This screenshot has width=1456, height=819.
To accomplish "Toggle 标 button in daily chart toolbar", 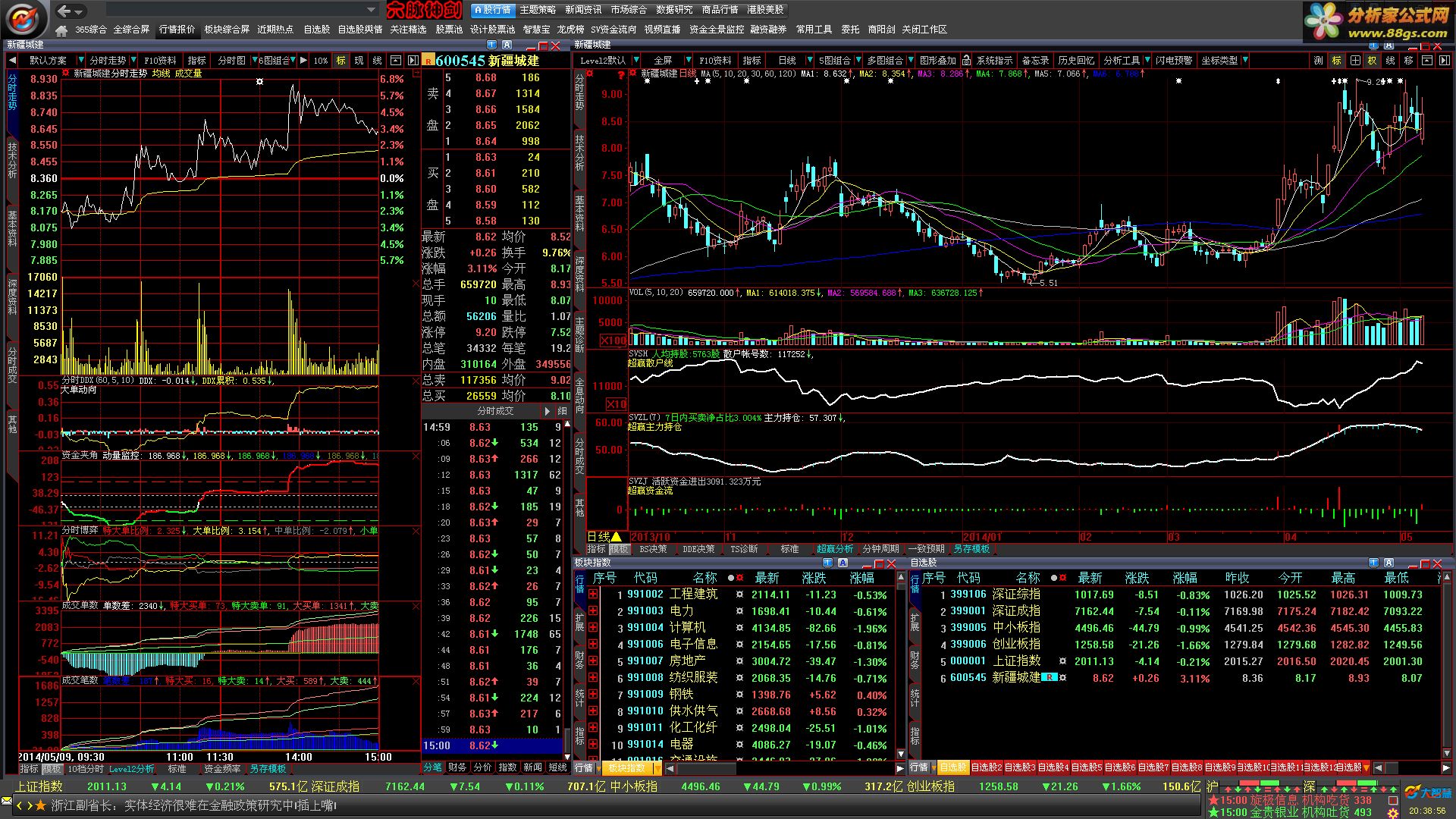I will (x=1336, y=61).
